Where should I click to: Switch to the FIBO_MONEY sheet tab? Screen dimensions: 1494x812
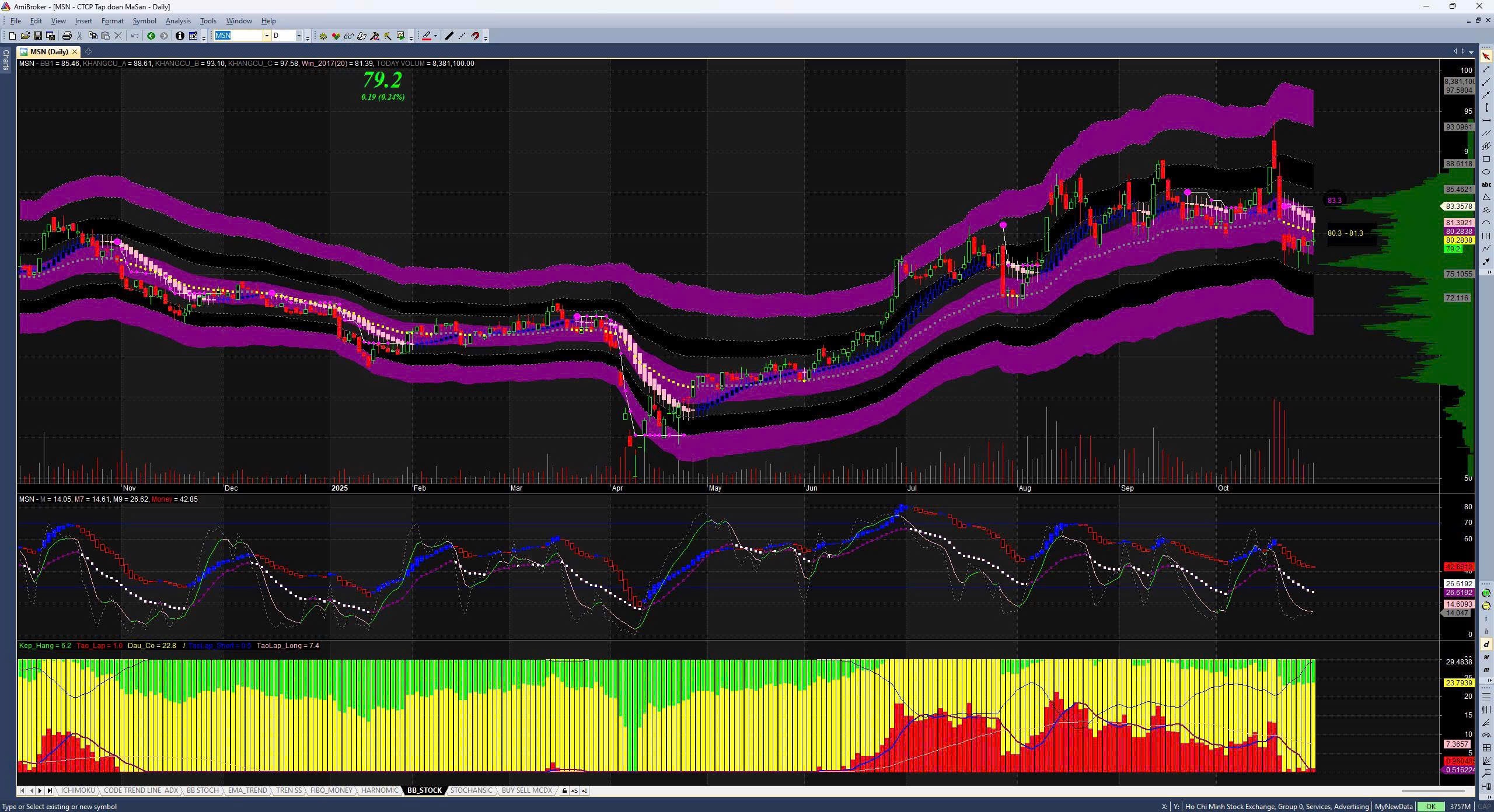(x=331, y=790)
